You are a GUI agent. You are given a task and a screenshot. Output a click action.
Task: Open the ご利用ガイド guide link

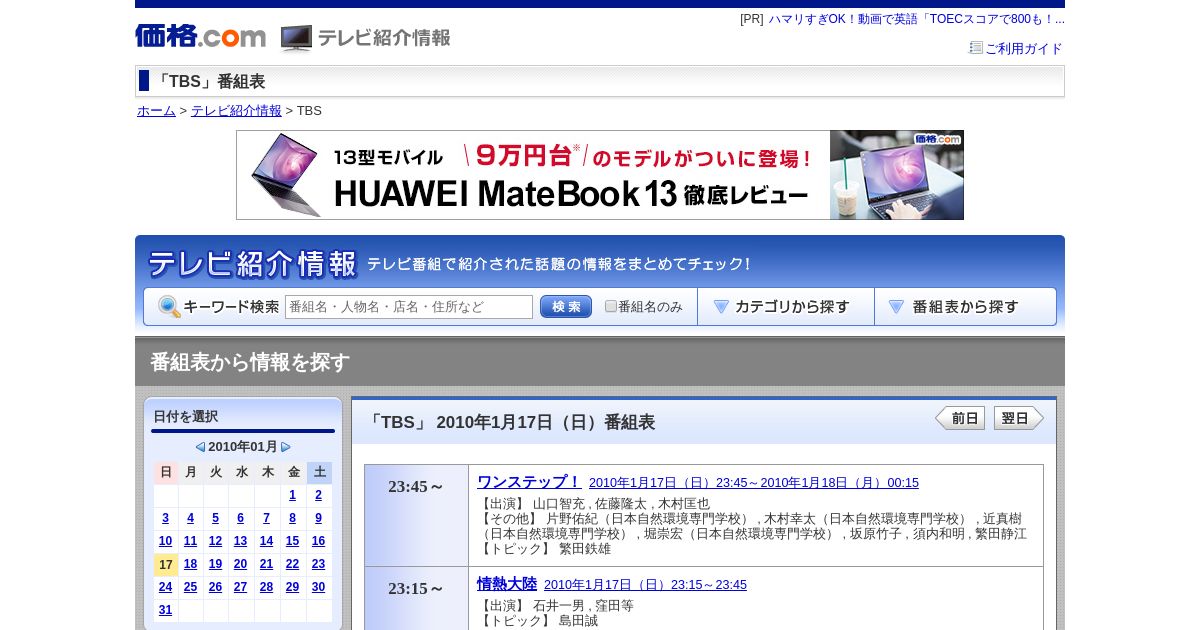[1023, 48]
